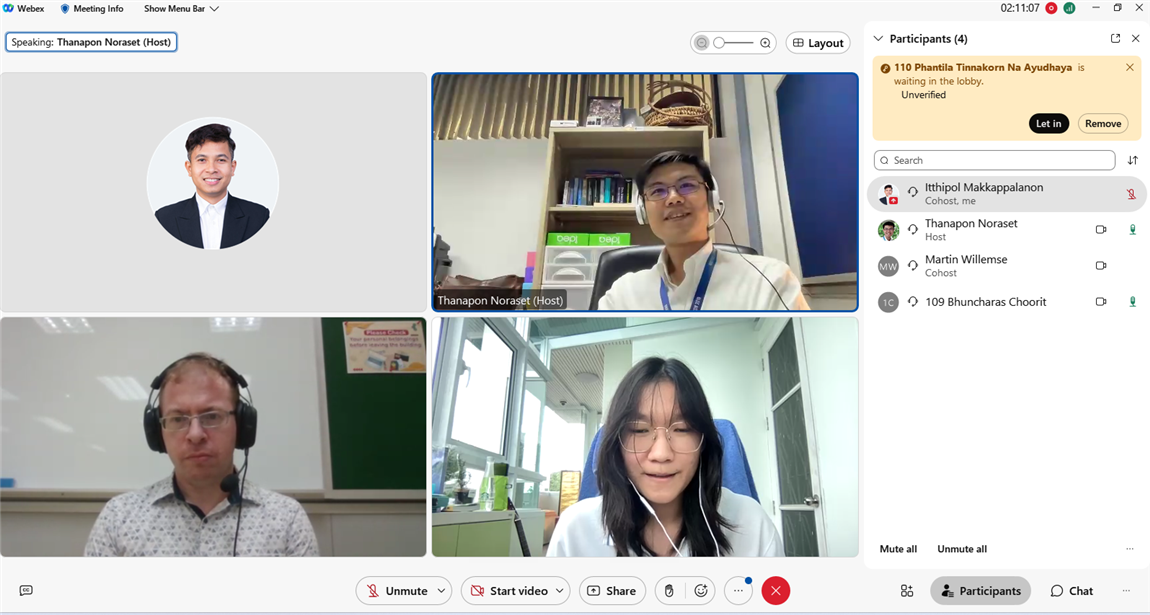Expand the Unmute audio options arrow
Image resolution: width=1150 pixels, height=615 pixels.
[441, 591]
